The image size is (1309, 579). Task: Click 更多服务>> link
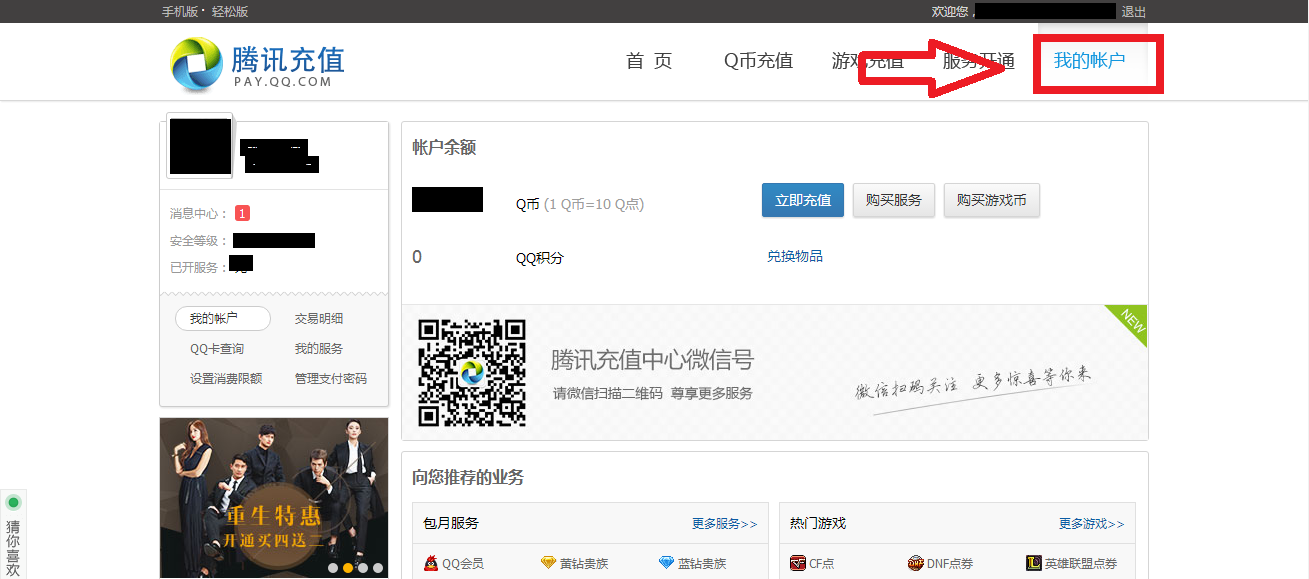tap(725, 524)
